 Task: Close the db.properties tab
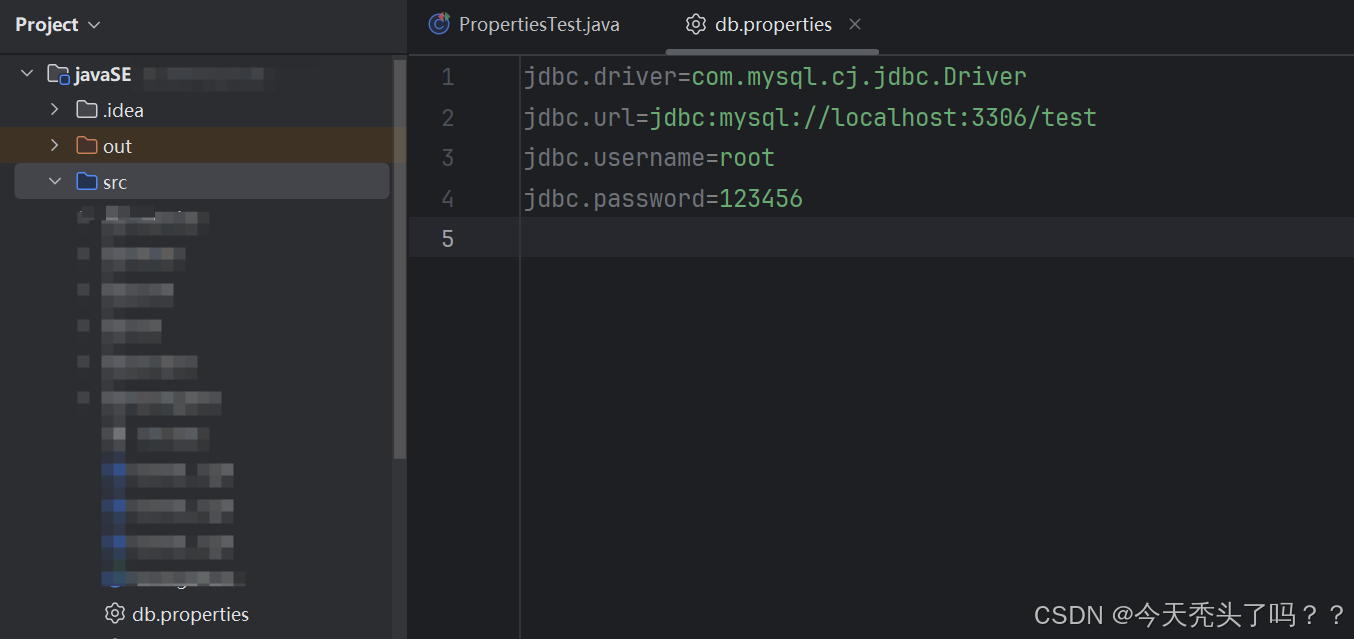point(855,23)
